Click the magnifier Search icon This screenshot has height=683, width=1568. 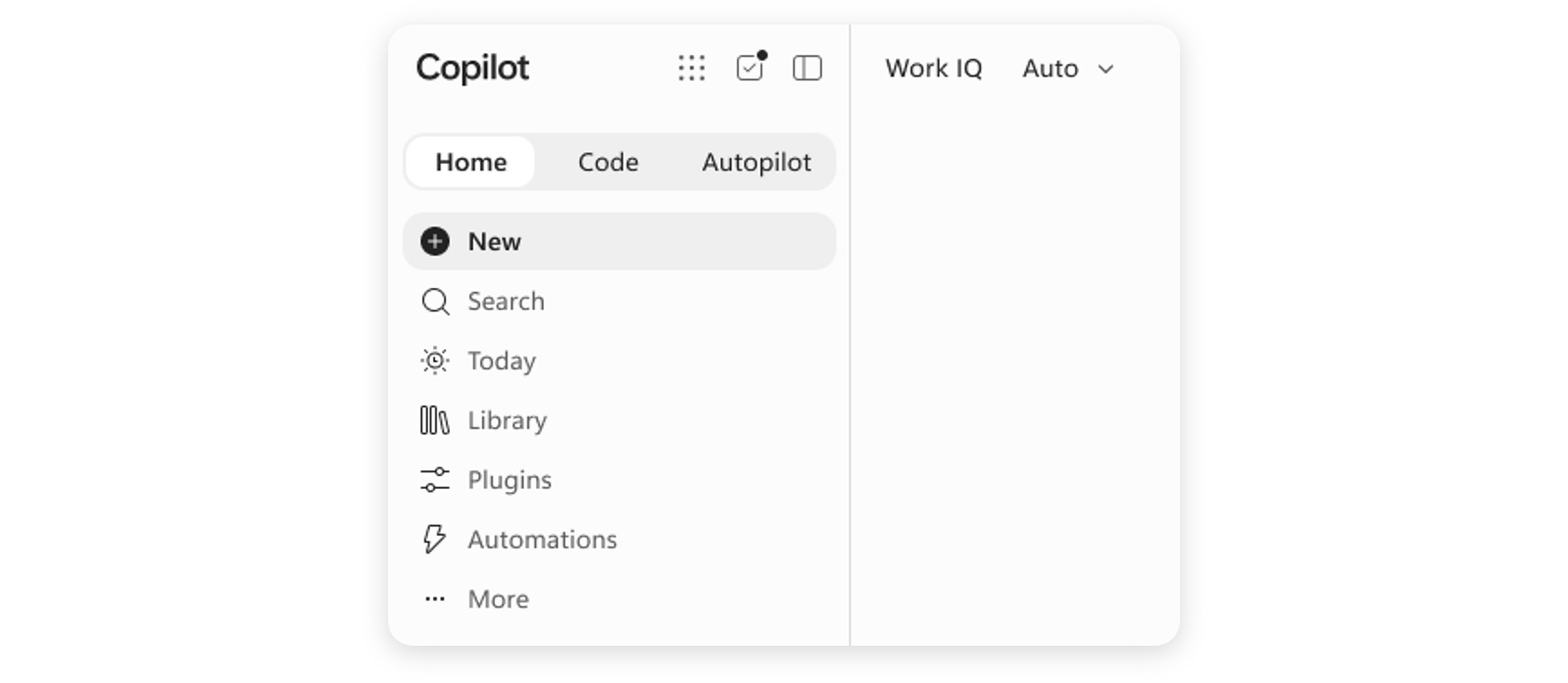coord(435,301)
